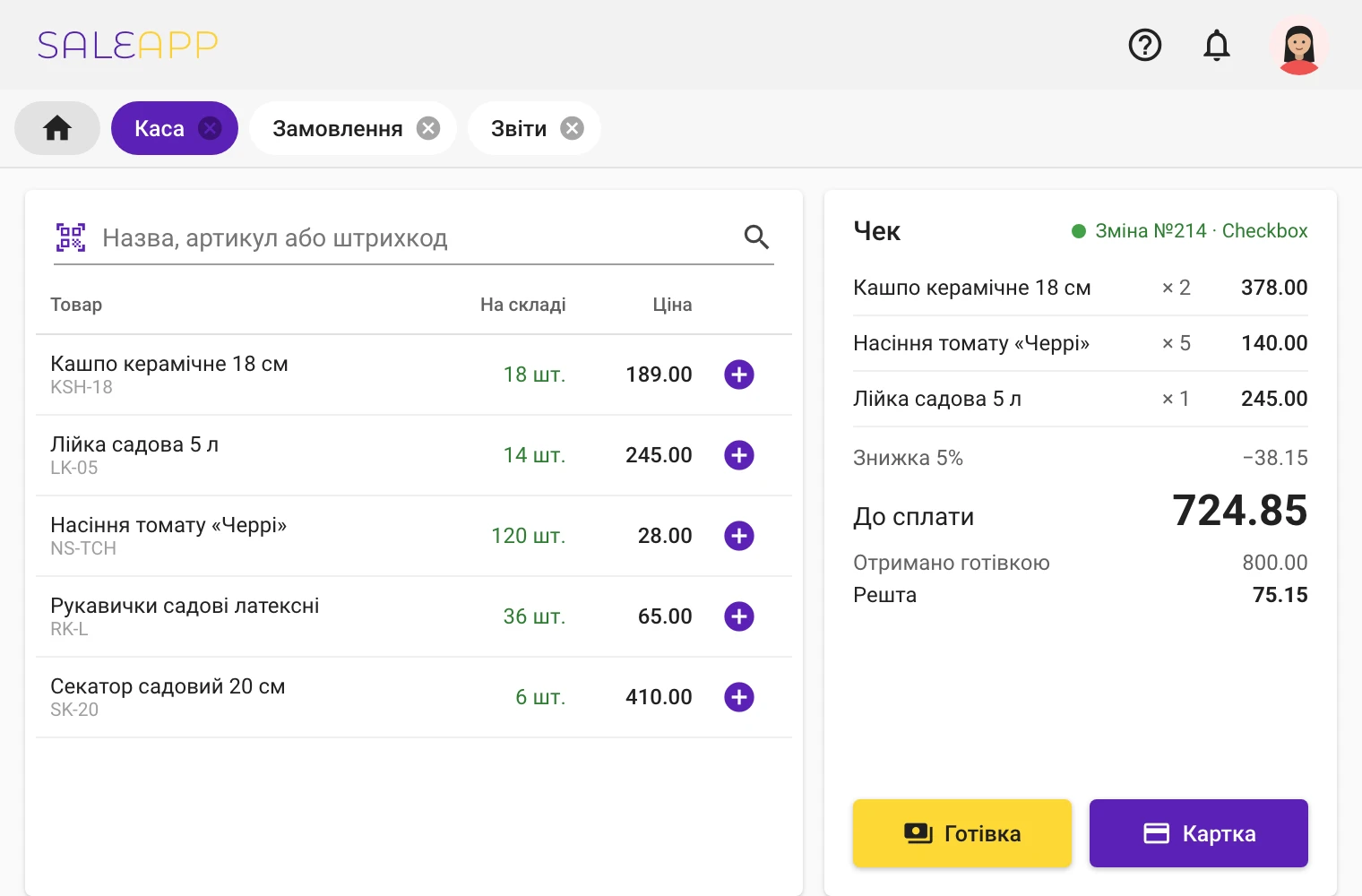Click Зміна №214 · Checkbox status
This screenshot has width=1362, height=896.
[x=1190, y=231]
